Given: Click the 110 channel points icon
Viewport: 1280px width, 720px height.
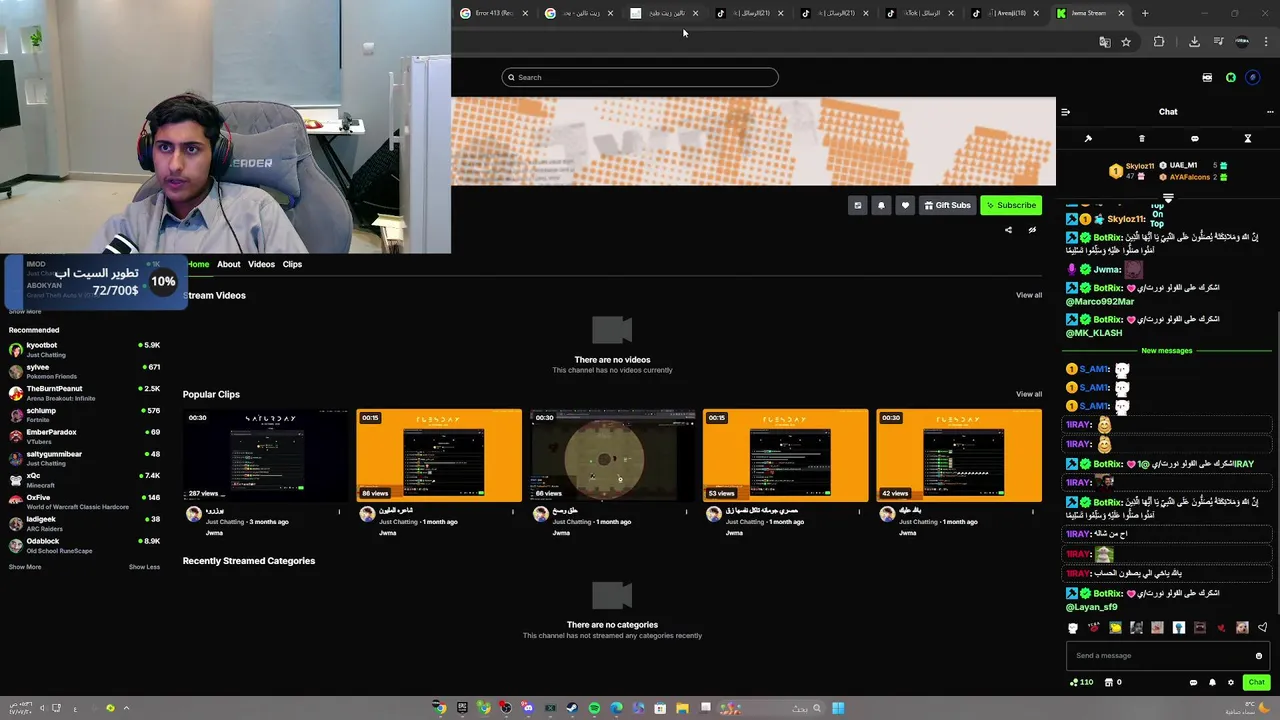Looking at the screenshot, I should click(1081, 682).
